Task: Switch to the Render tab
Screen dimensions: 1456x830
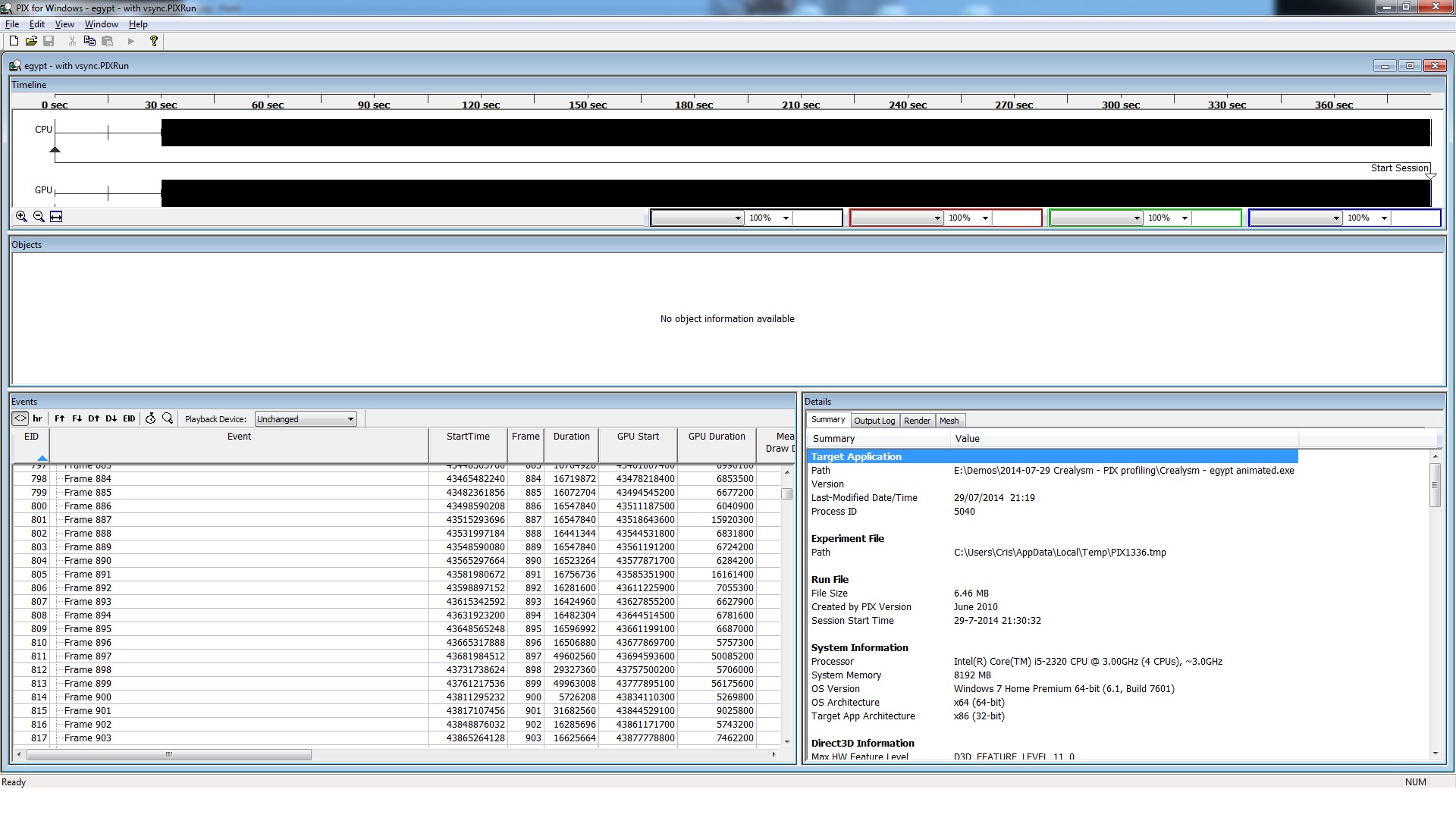Action: (x=917, y=421)
